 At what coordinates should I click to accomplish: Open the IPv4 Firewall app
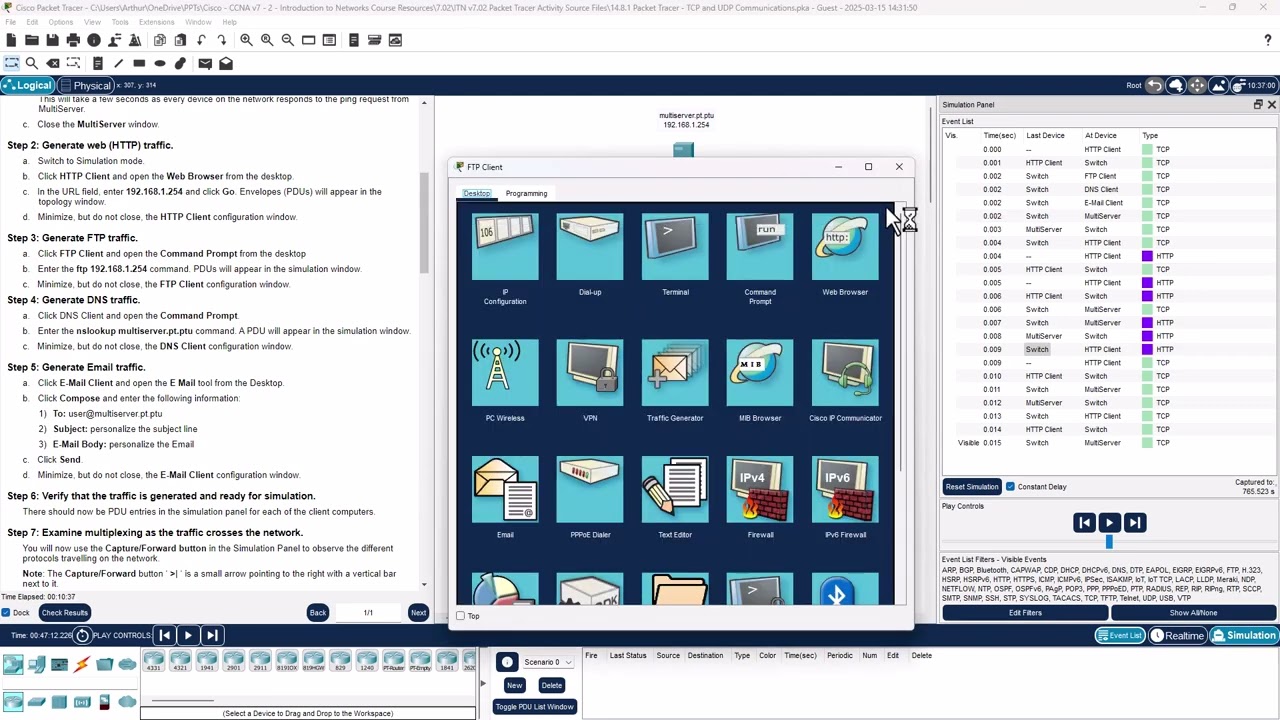(760, 490)
